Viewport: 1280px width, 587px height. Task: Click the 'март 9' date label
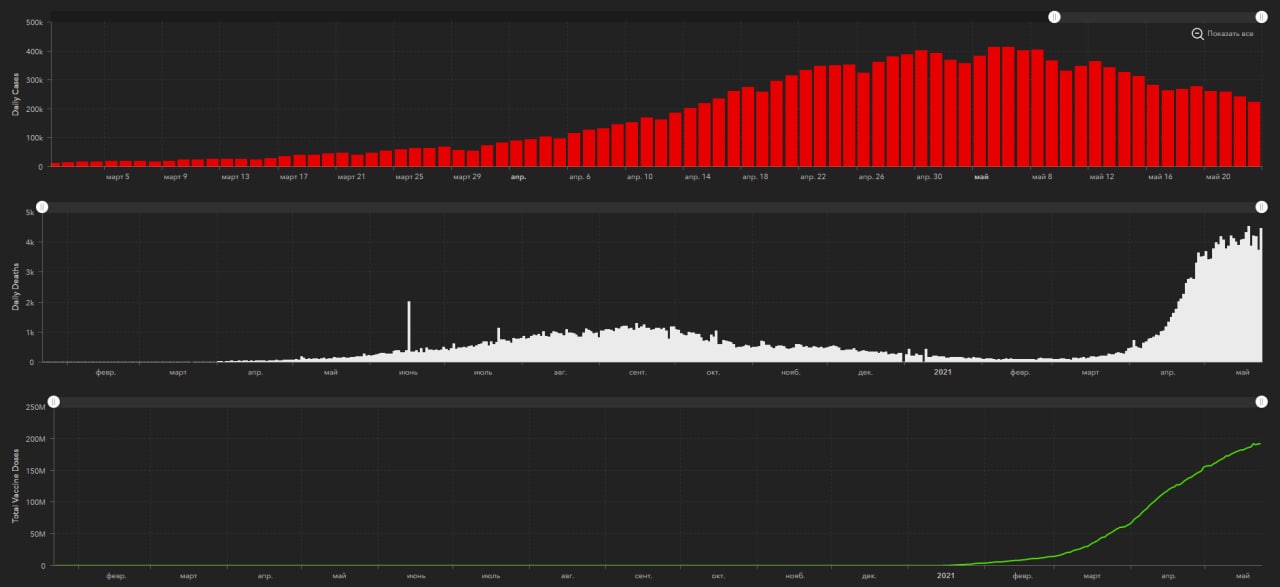(x=176, y=177)
